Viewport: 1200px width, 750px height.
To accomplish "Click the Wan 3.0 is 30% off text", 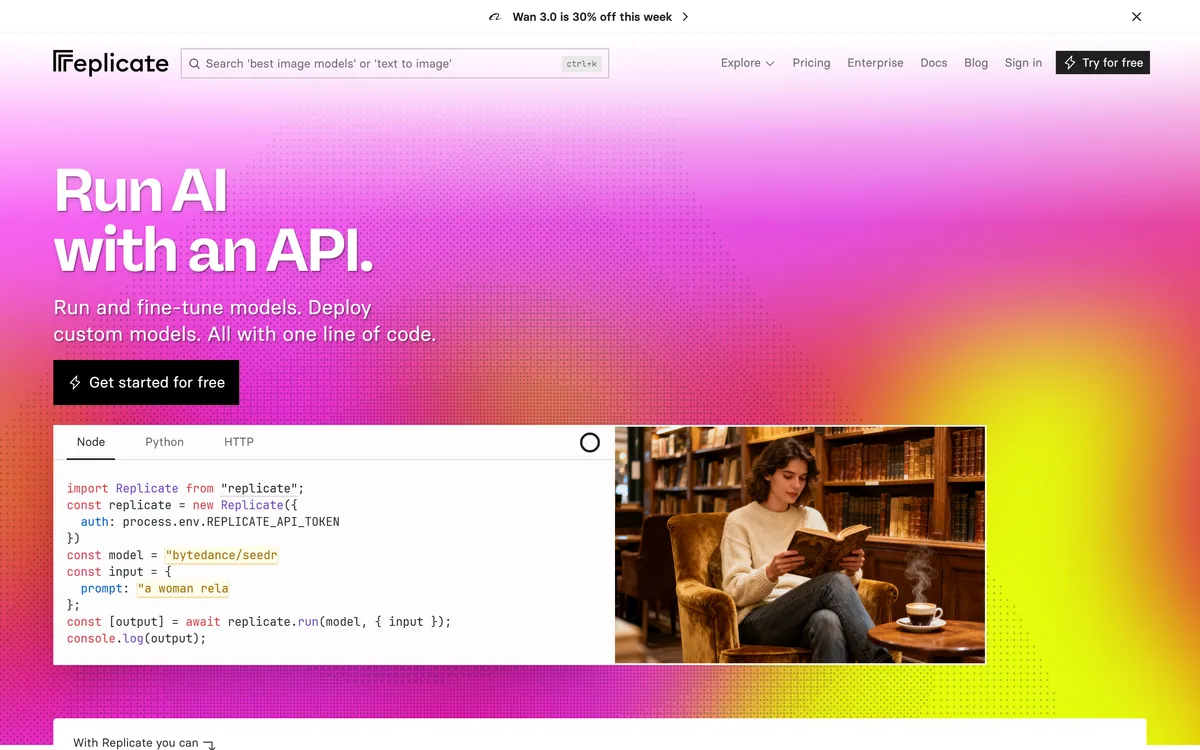I will [x=592, y=17].
